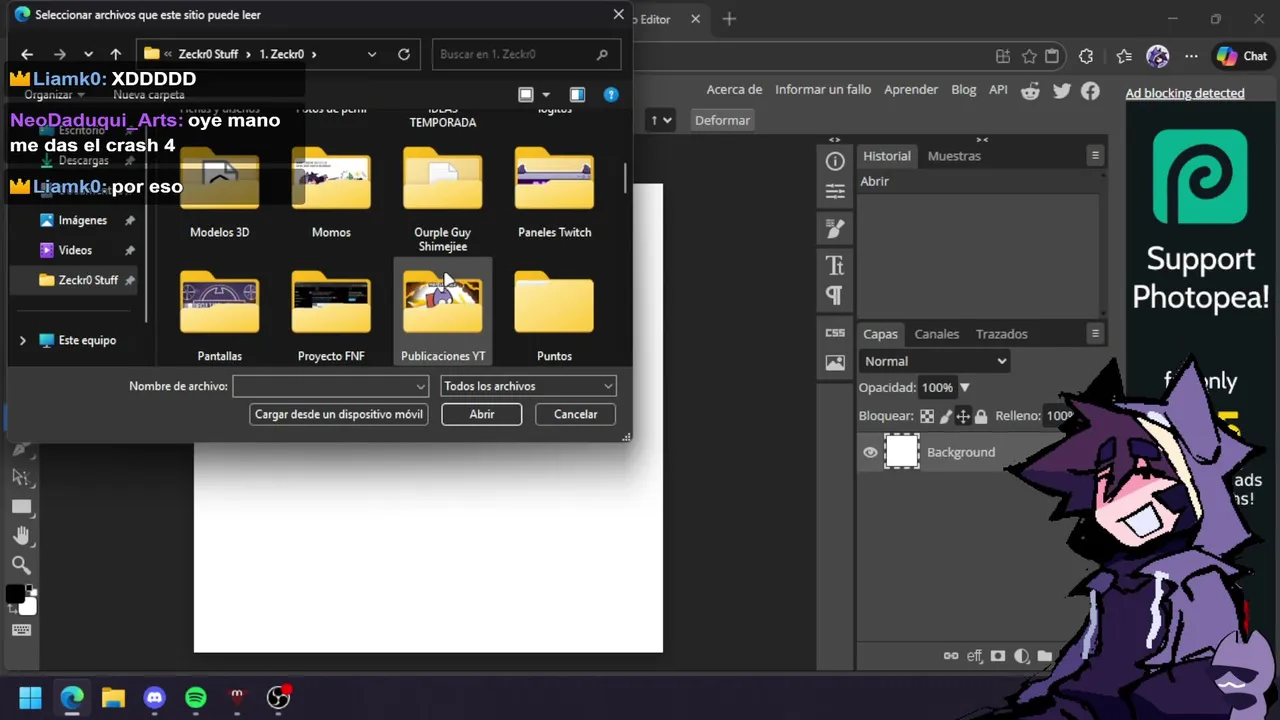Open the Info panel icon in Photopea
This screenshot has width=1280, height=720.
835,161
